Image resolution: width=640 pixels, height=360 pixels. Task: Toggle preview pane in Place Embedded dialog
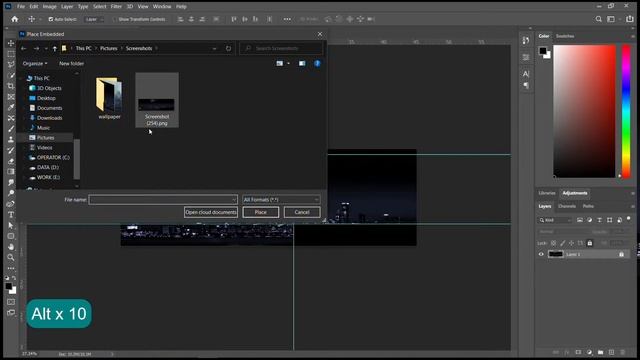[302, 64]
